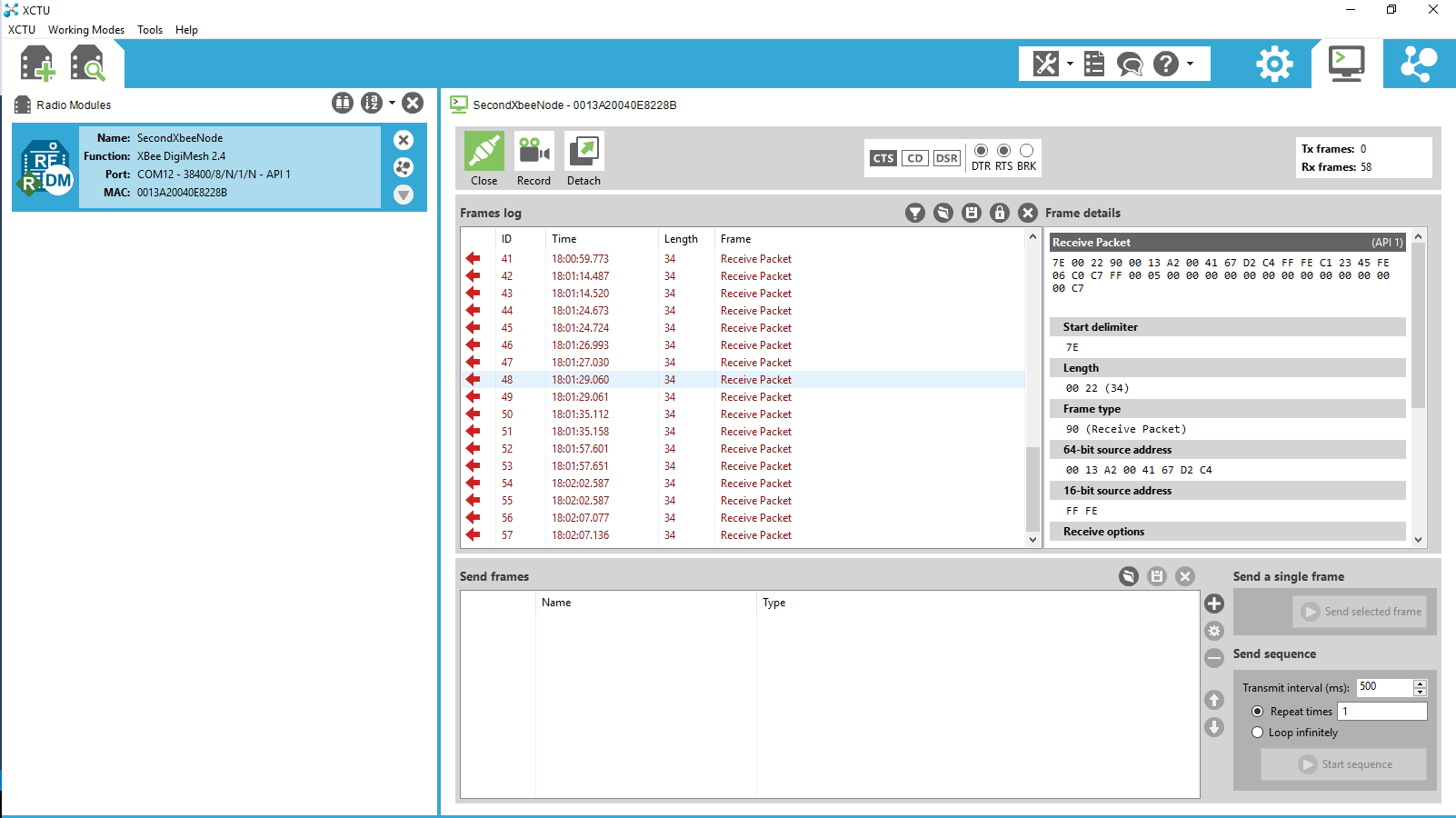Switch to Consoles working mode monitor icon
This screenshot has width=1456, height=818.
[x=1346, y=64]
